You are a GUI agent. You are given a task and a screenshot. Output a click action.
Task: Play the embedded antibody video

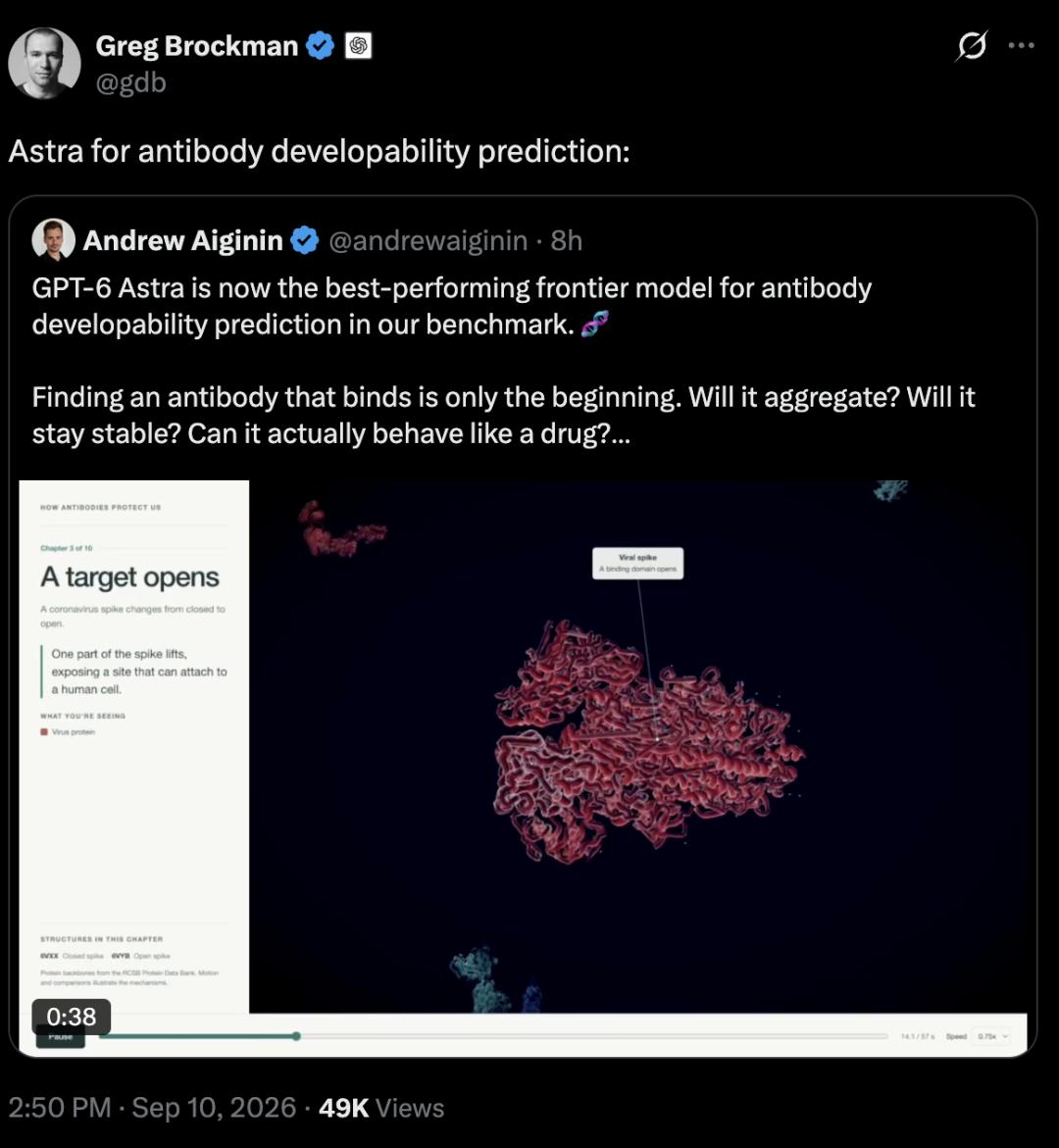523,747
